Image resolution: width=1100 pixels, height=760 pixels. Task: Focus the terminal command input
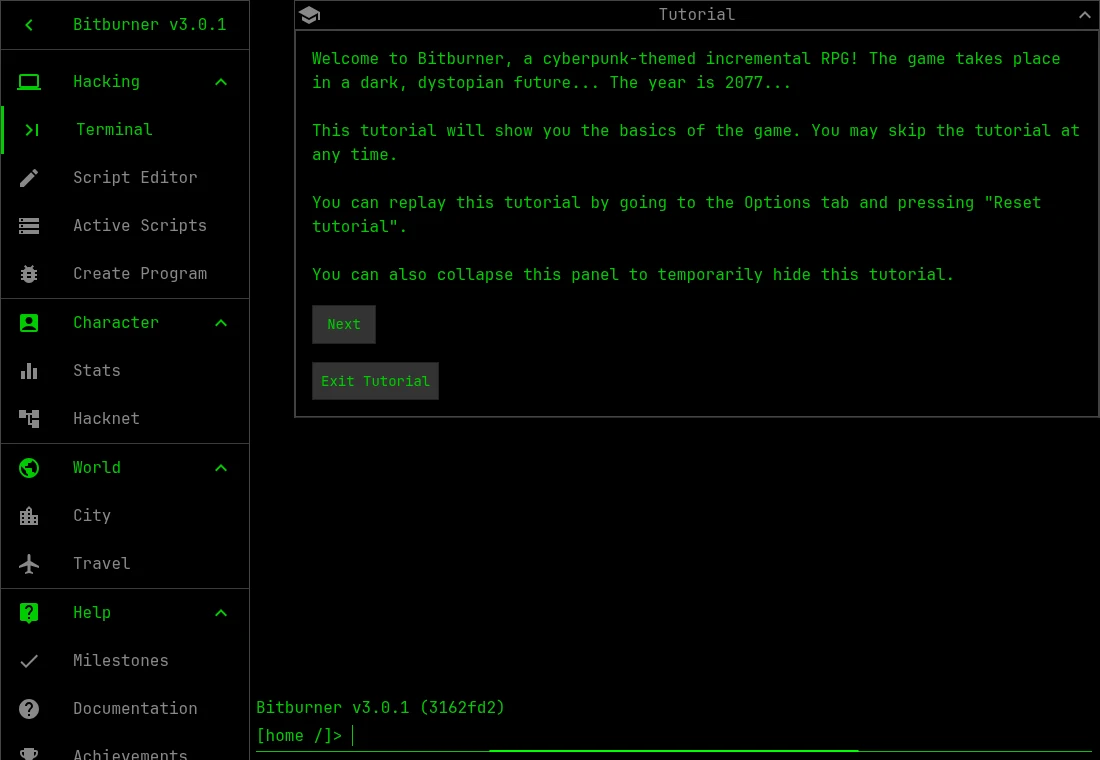[723, 735]
